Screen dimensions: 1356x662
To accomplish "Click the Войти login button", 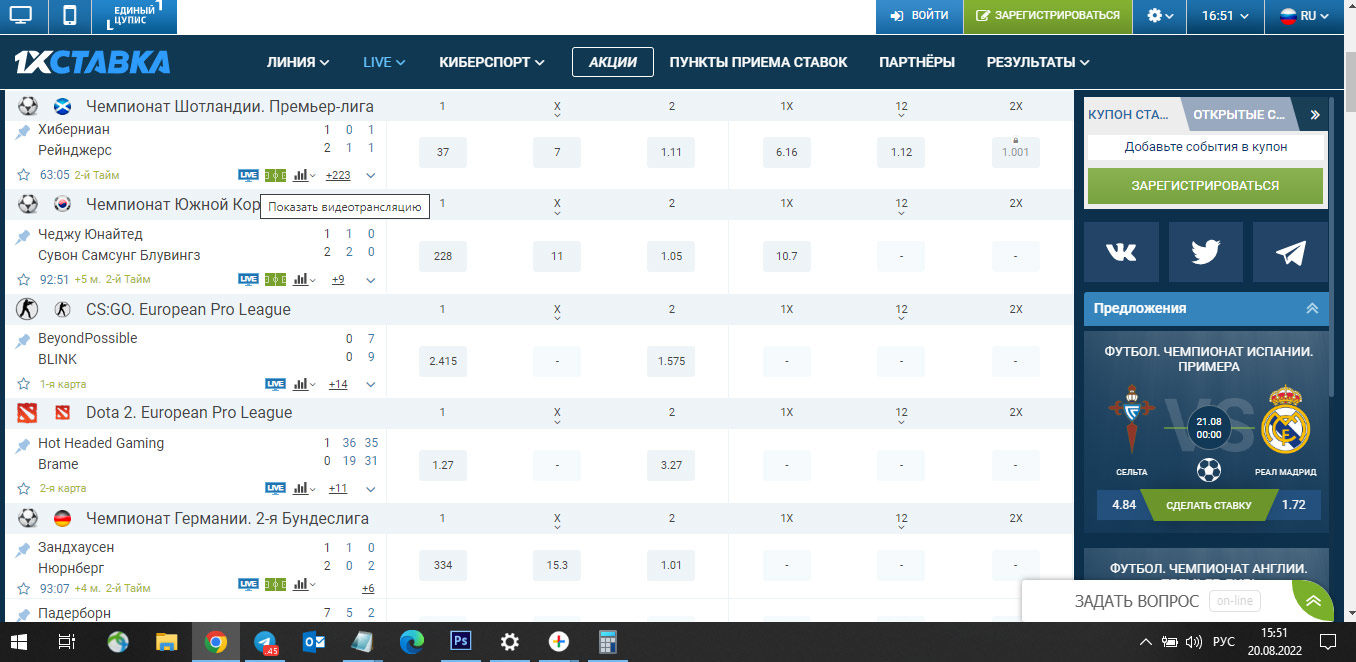I will 919,16.
